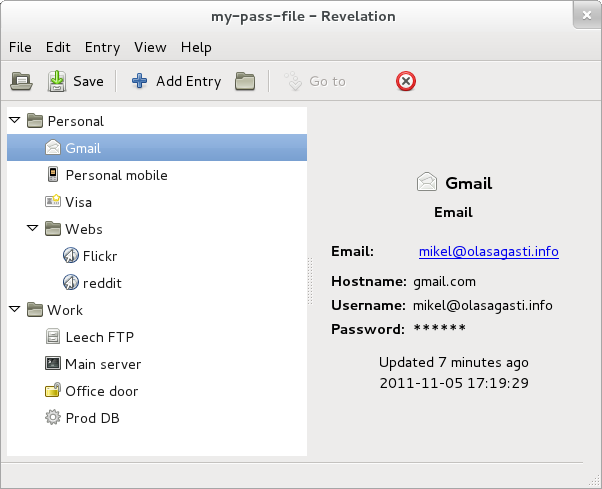Click the Personal mobile phone icon
This screenshot has width=602, height=489.
(53, 174)
